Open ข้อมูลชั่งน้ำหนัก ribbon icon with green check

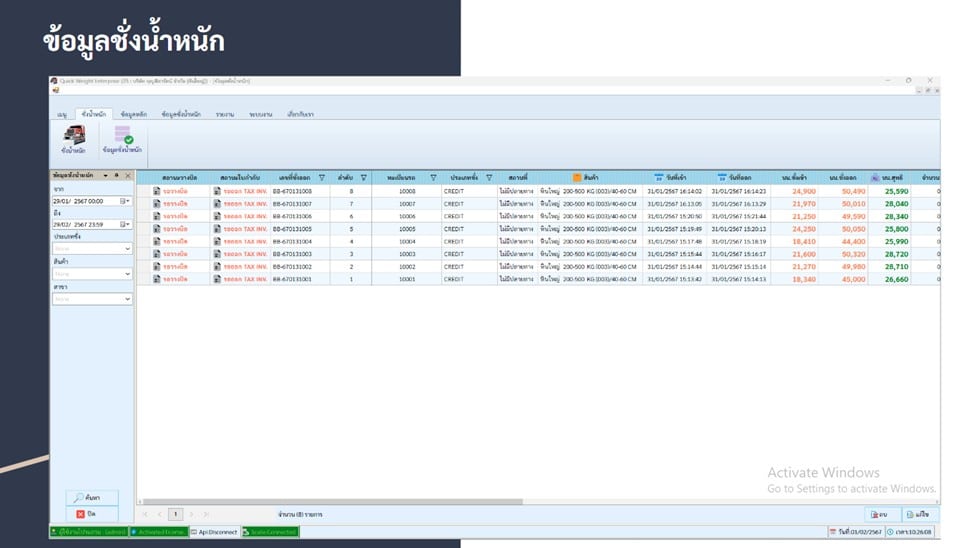[x=122, y=139]
